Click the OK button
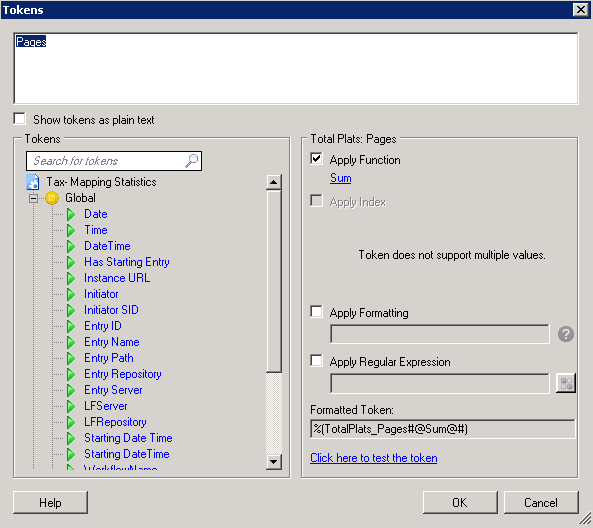 (x=460, y=503)
